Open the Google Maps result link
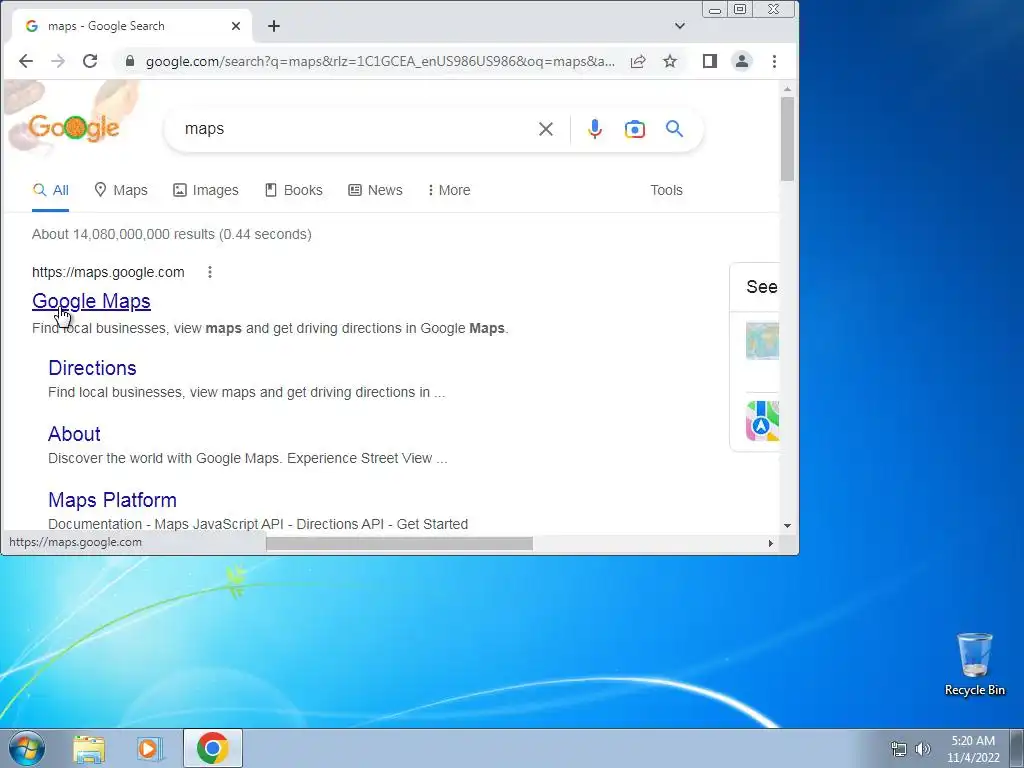This screenshot has height=768, width=1024. click(x=91, y=301)
